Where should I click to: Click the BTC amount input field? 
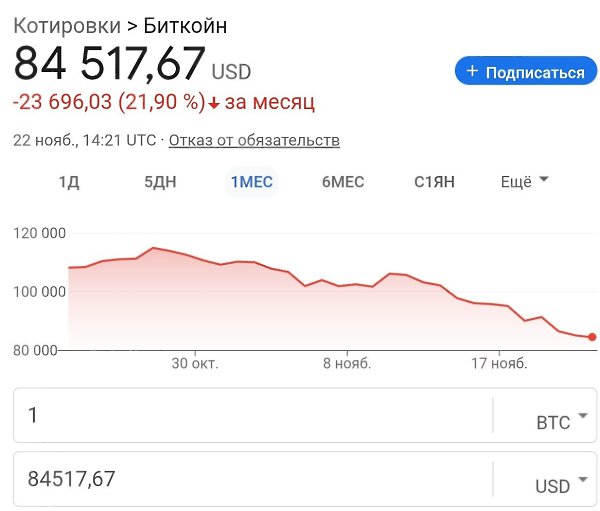250,414
